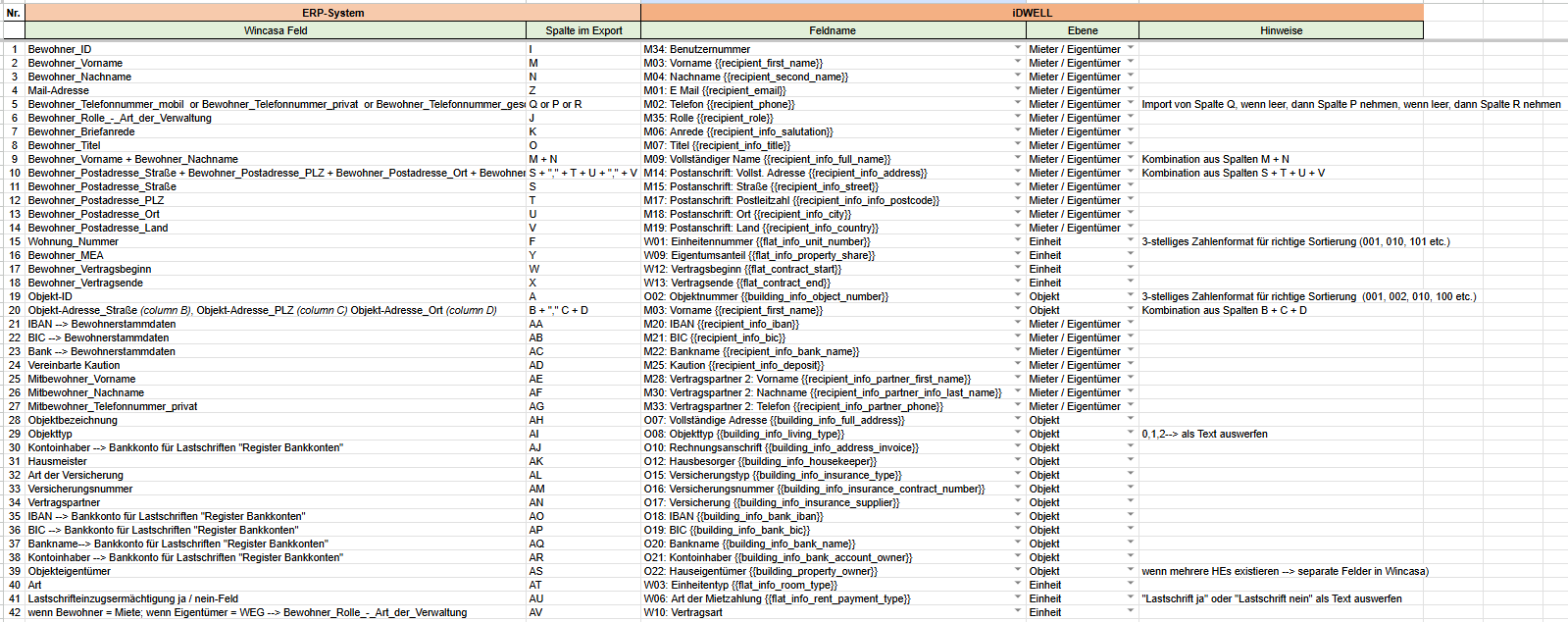
Task: Select the Bewohner_Vertragsbeginn cell
Action: click(x=276, y=269)
